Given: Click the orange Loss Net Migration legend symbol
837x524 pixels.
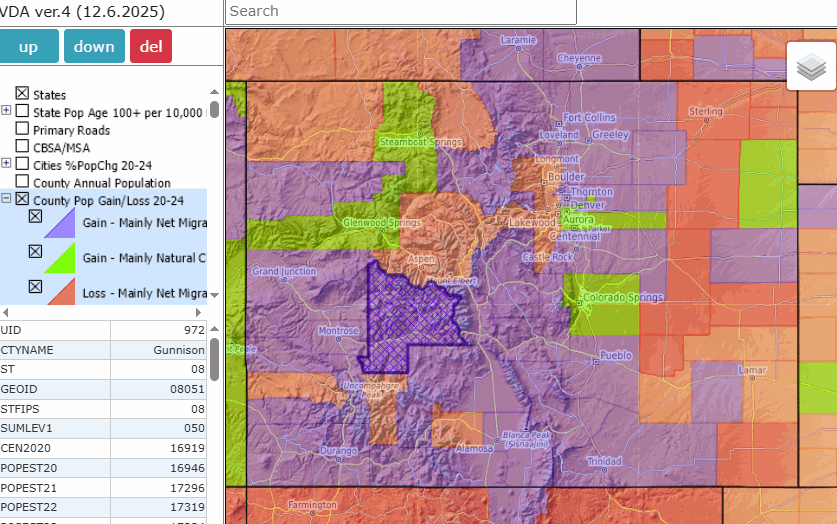Looking at the screenshot, I should [60, 292].
